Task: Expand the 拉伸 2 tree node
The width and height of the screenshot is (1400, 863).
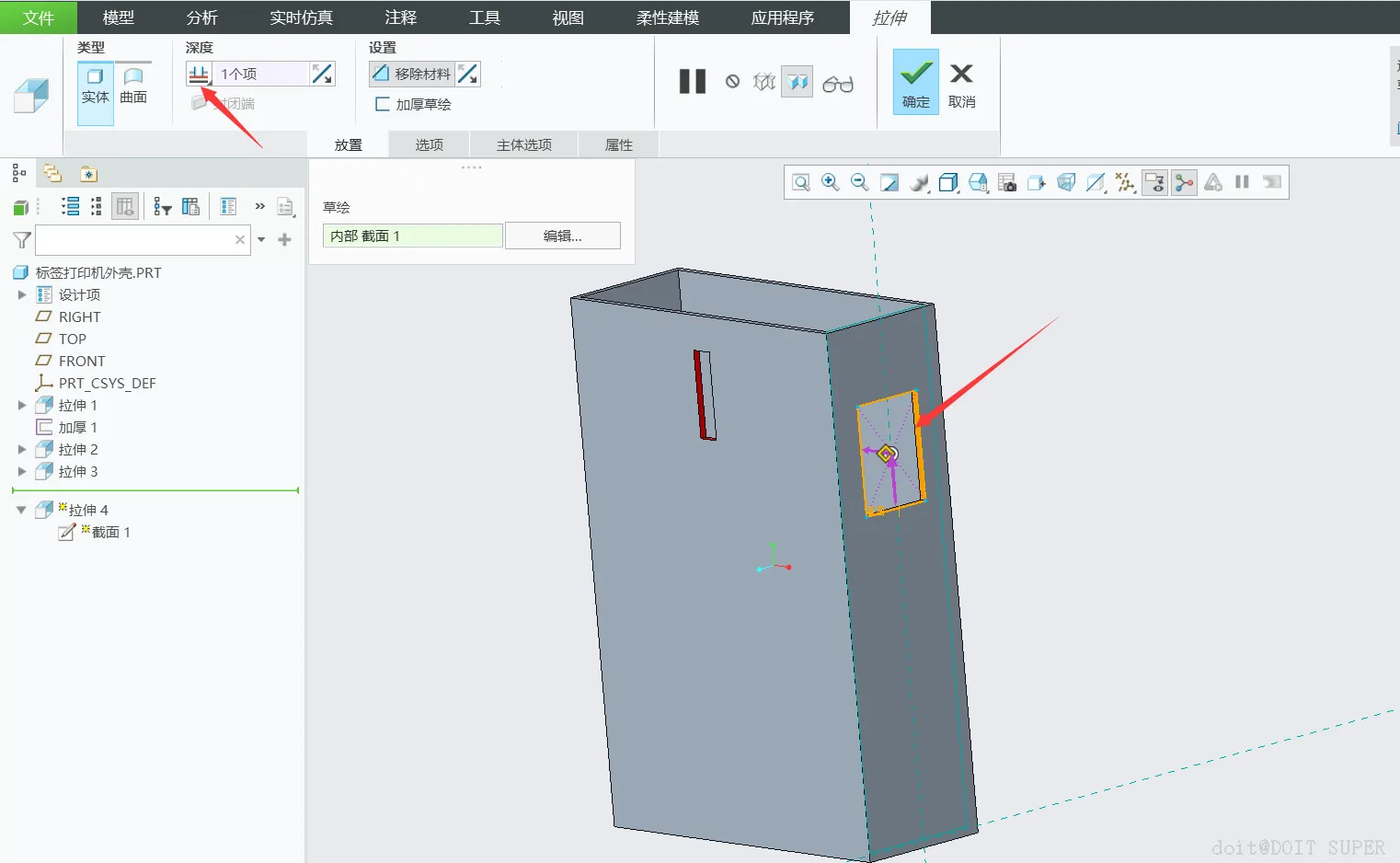Action: point(22,449)
